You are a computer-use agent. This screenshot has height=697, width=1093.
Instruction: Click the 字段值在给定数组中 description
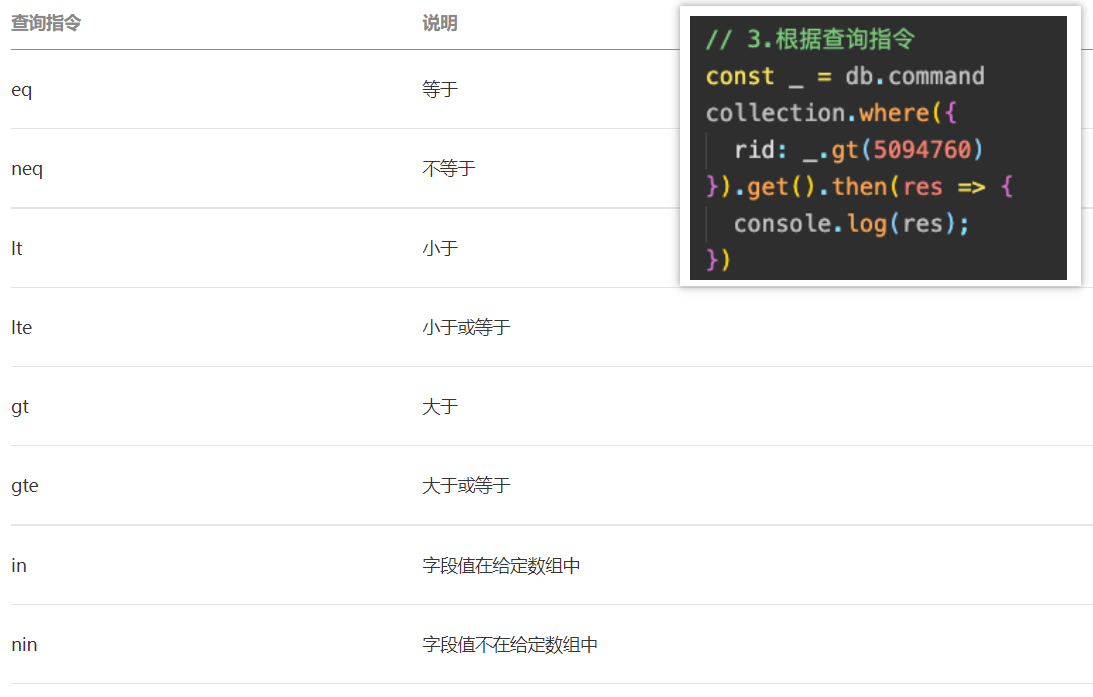pyautogui.click(x=501, y=566)
